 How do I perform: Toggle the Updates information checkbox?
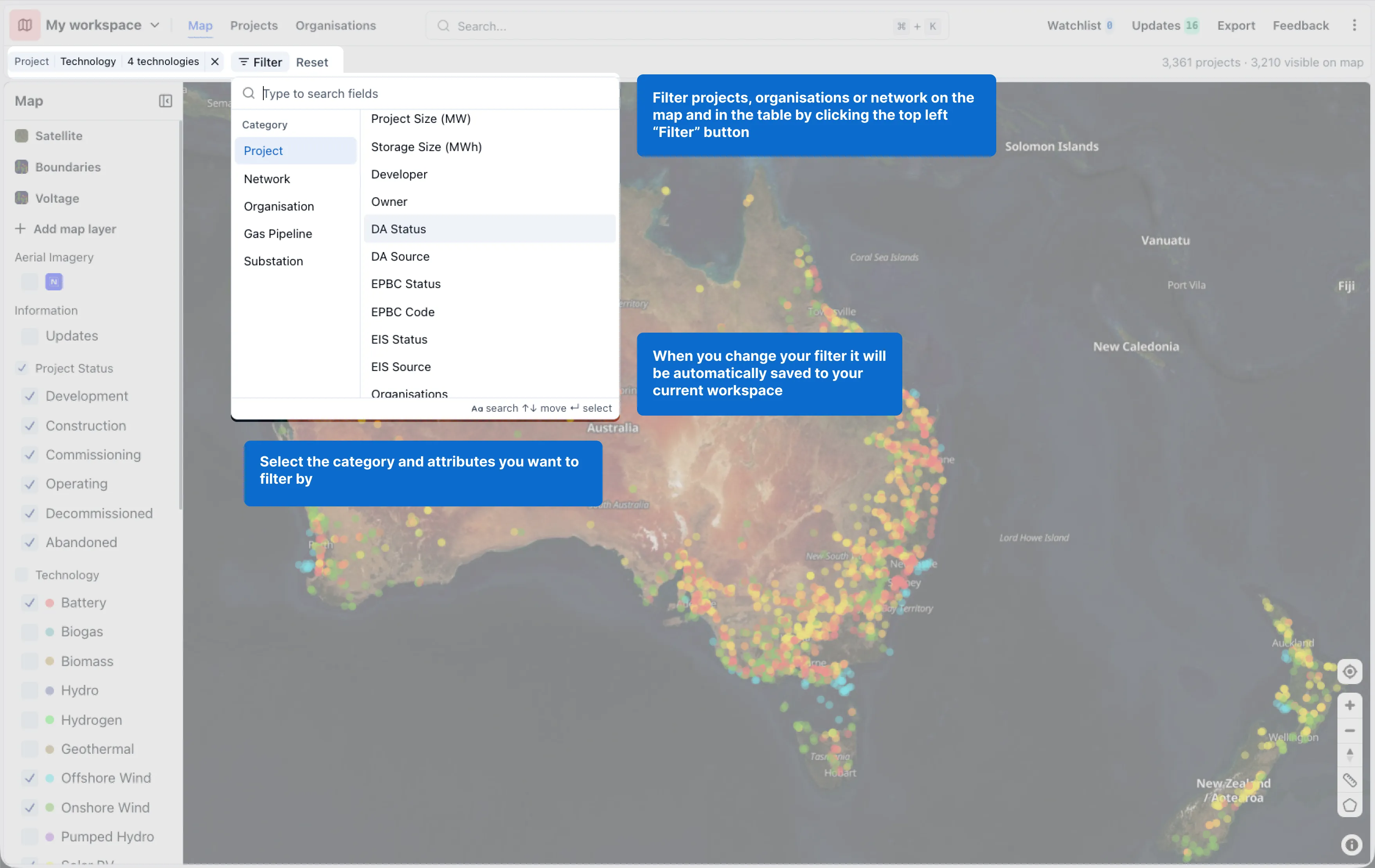(30, 336)
